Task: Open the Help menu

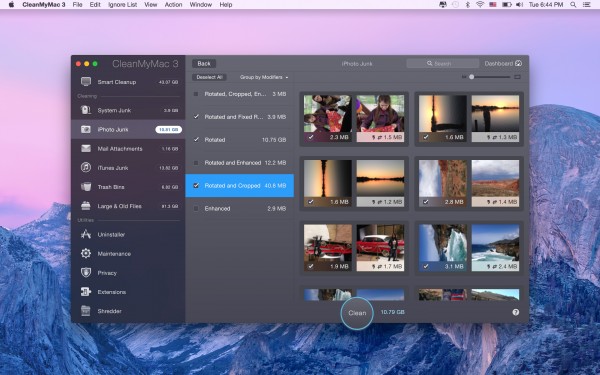Action: tap(226, 5)
